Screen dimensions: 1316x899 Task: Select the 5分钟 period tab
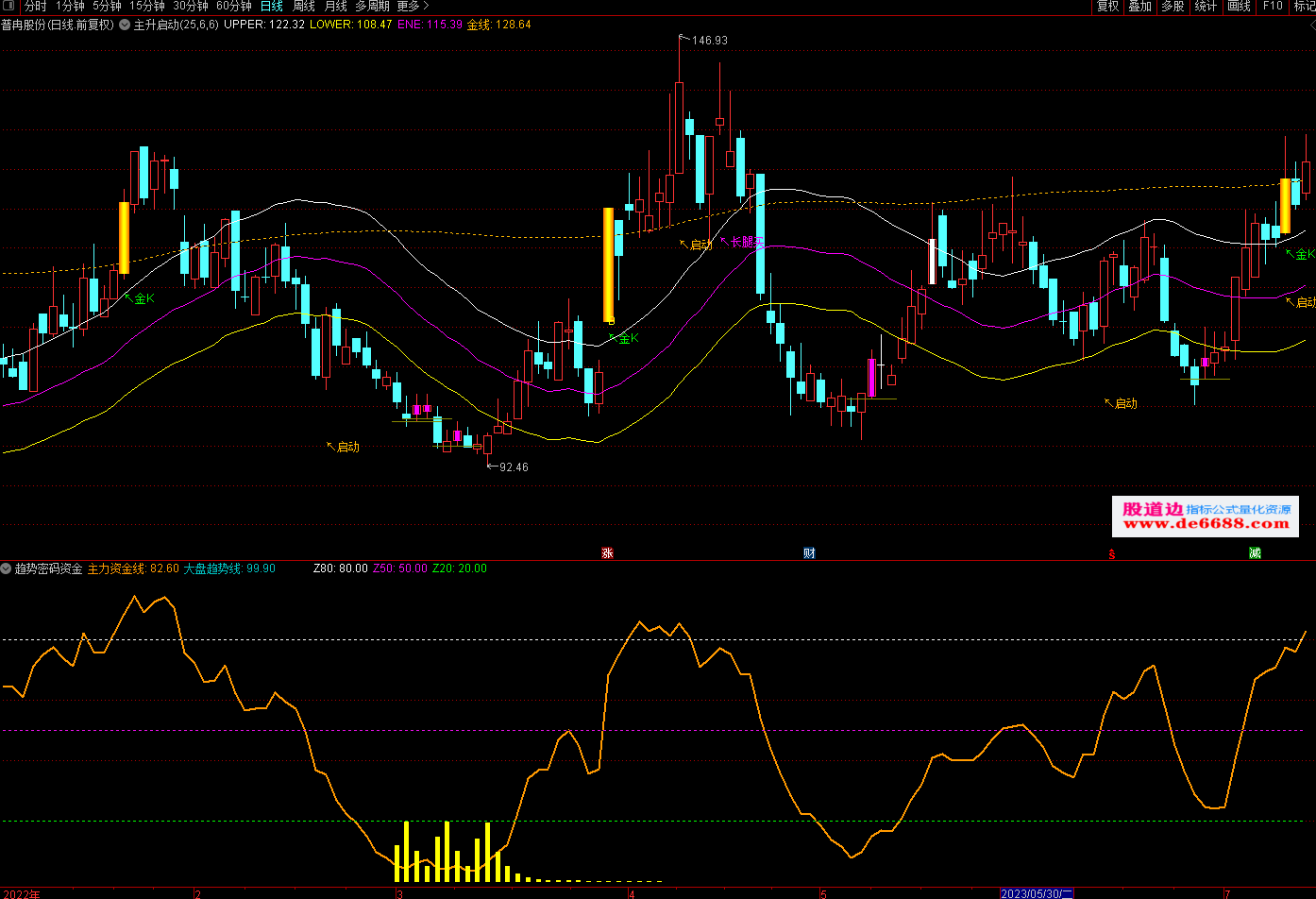click(x=107, y=7)
